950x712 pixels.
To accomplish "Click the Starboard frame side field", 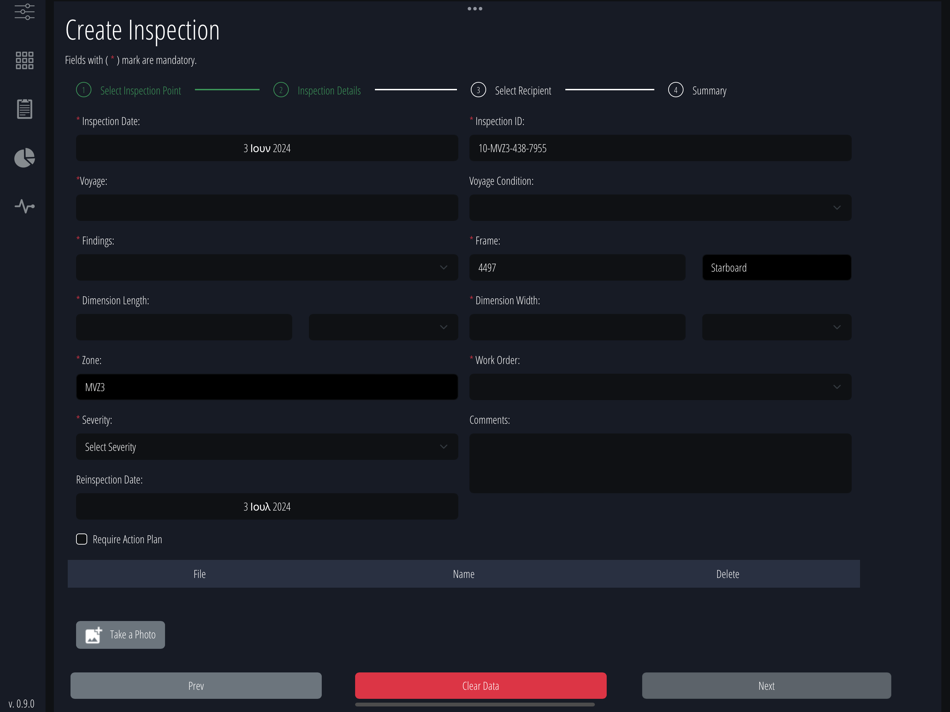I will pos(776,267).
